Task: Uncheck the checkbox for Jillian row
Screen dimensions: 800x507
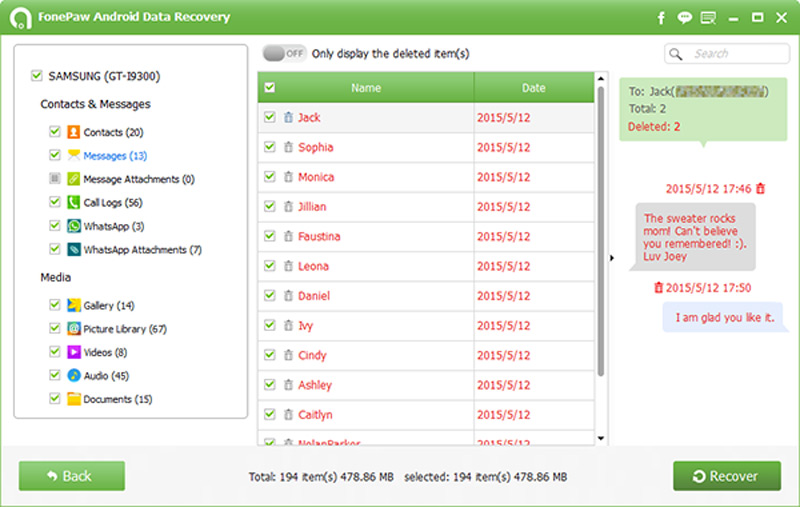Action: [x=270, y=206]
